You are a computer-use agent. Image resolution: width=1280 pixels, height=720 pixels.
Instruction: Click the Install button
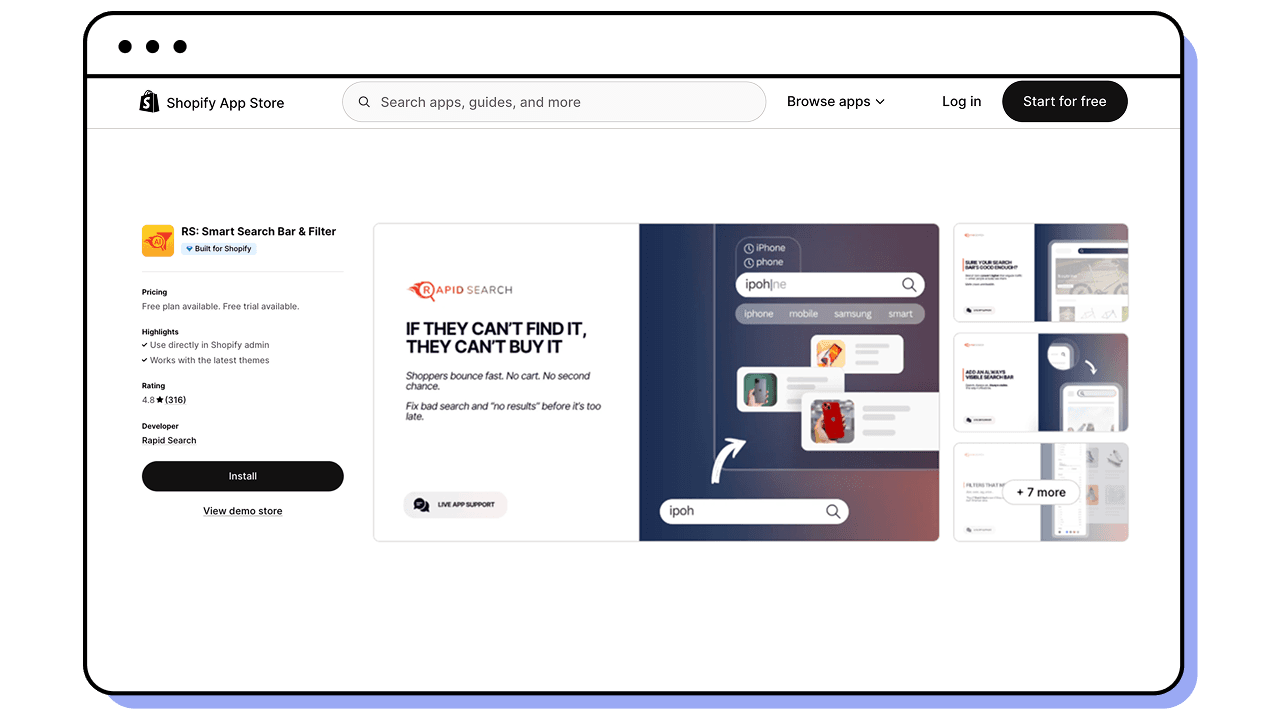point(243,476)
